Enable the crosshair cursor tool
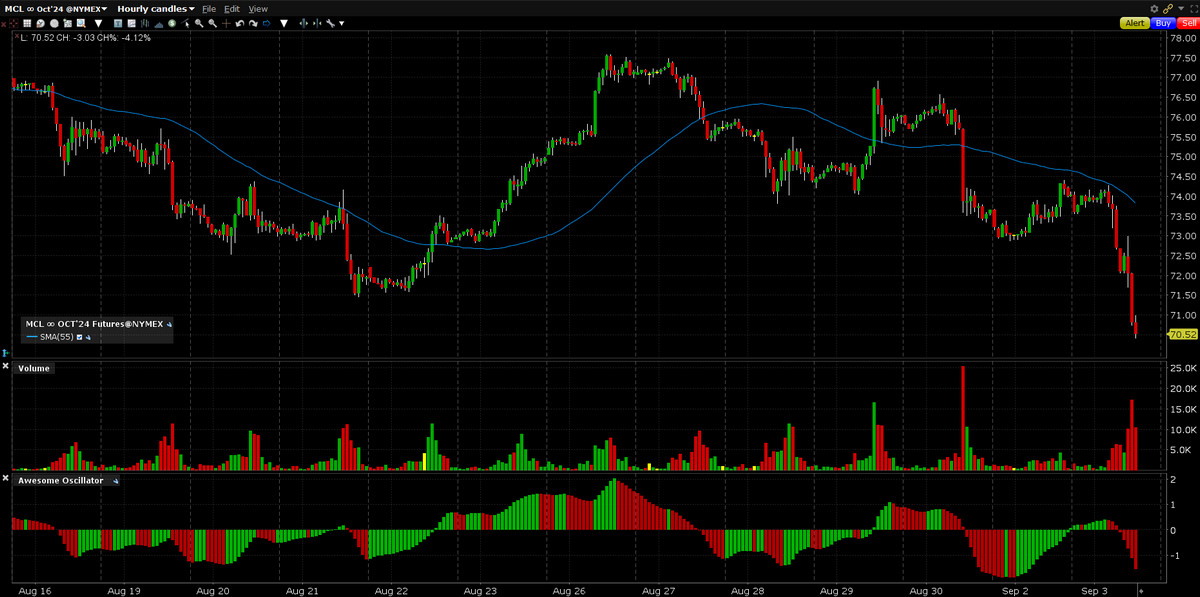The width and height of the screenshot is (1200, 597). [226, 22]
